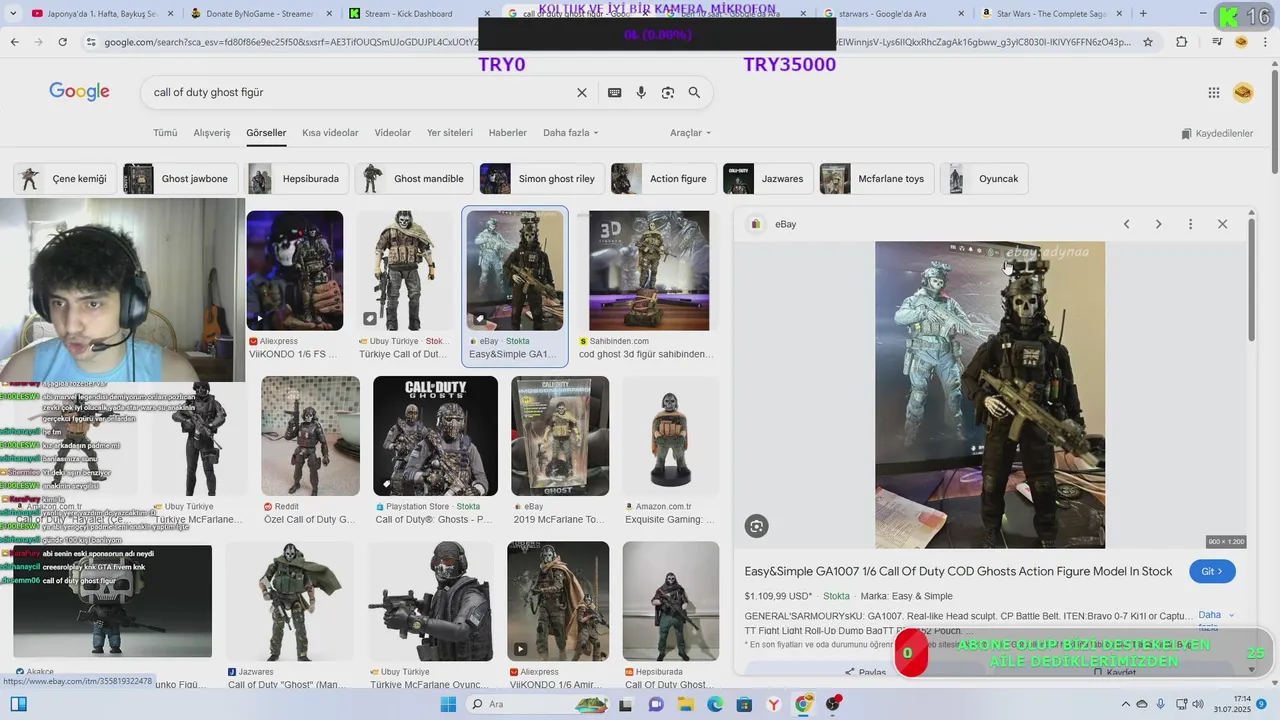Search inside image with Lens overlay button
Viewport: 1280px width, 720px height.
(756, 526)
